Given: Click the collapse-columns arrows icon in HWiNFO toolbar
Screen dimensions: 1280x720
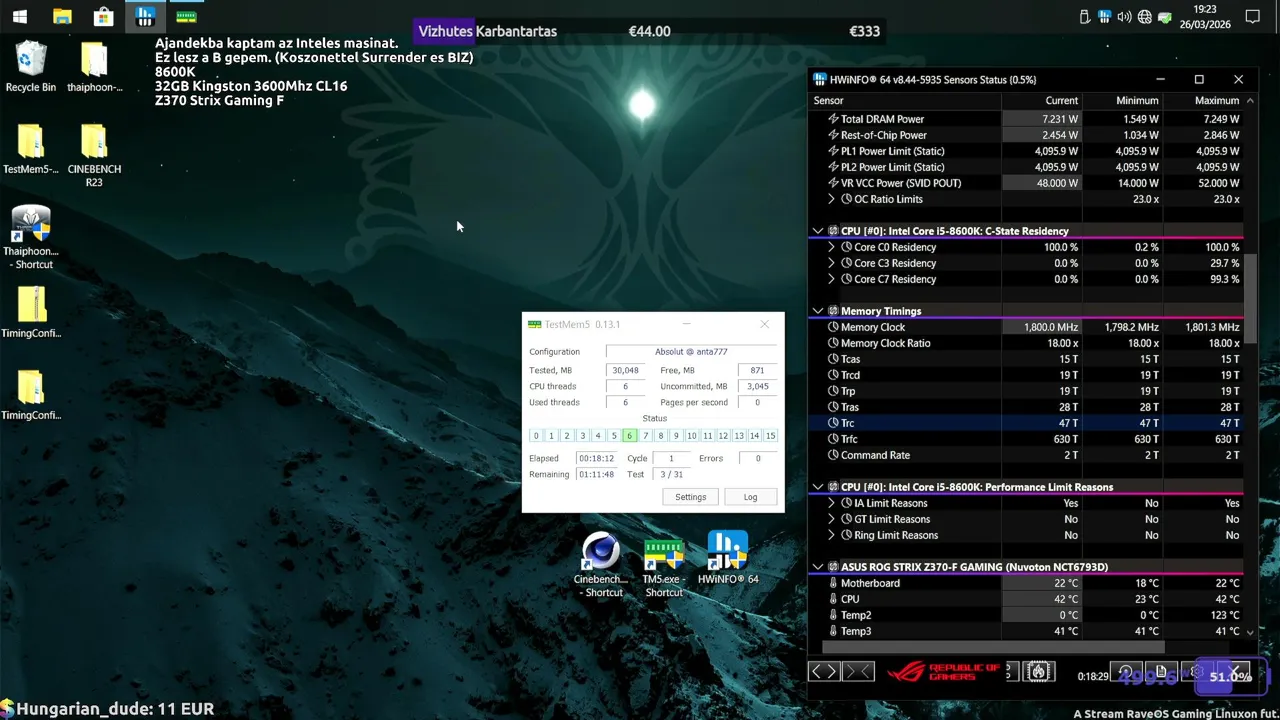Looking at the screenshot, I should pyautogui.click(x=859, y=672).
